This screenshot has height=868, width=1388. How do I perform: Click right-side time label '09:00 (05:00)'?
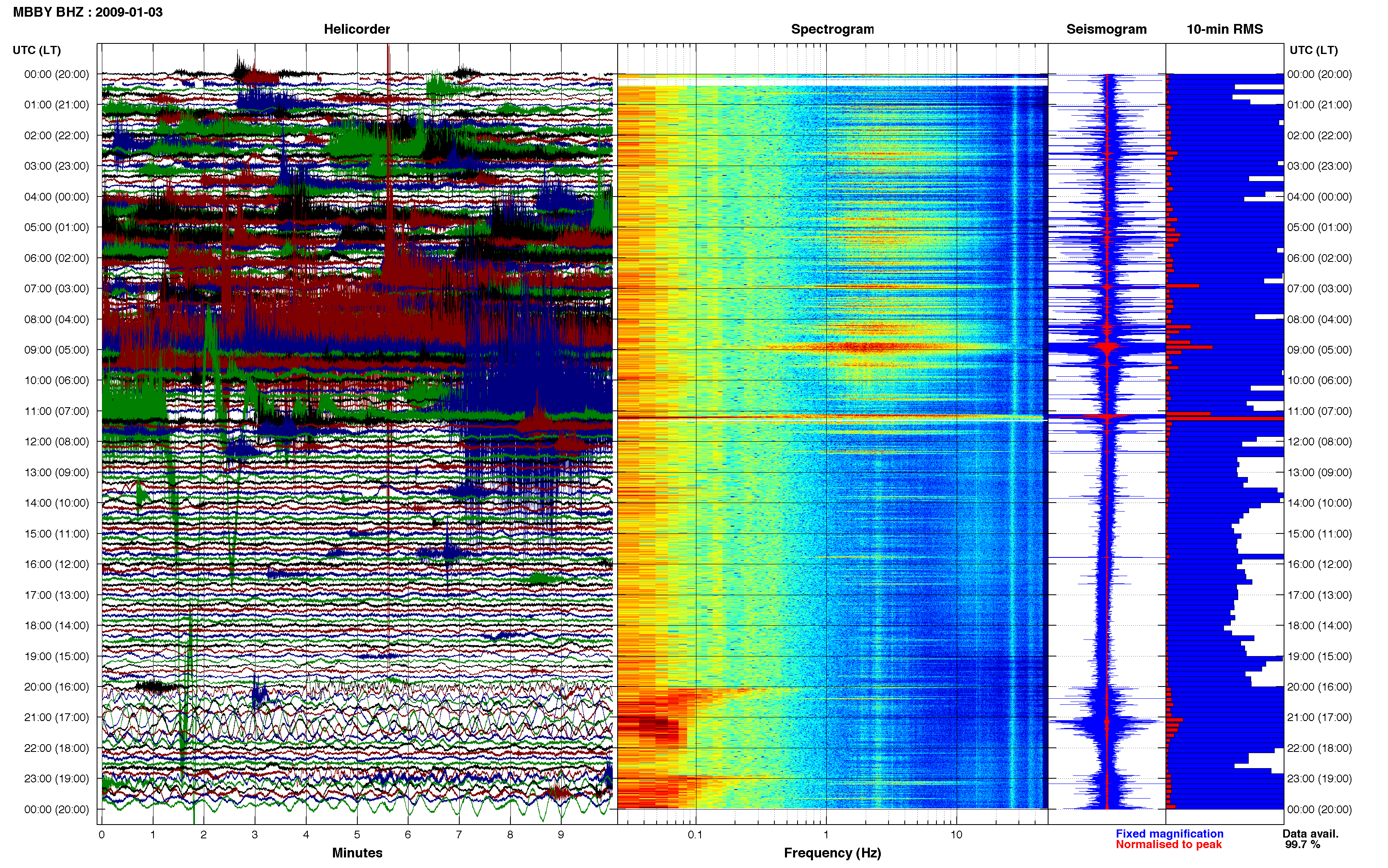pyautogui.click(x=1319, y=350)
